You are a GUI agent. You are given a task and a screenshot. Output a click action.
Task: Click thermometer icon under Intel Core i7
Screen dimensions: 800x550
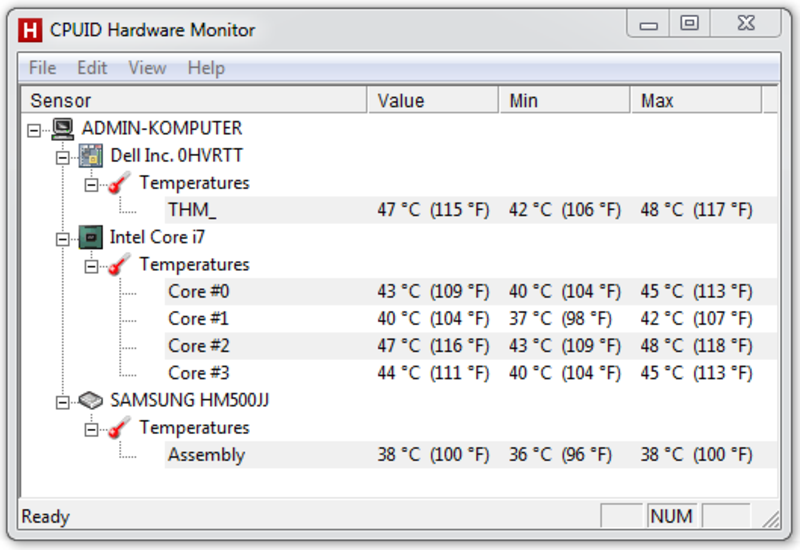[x=119, y=264]
